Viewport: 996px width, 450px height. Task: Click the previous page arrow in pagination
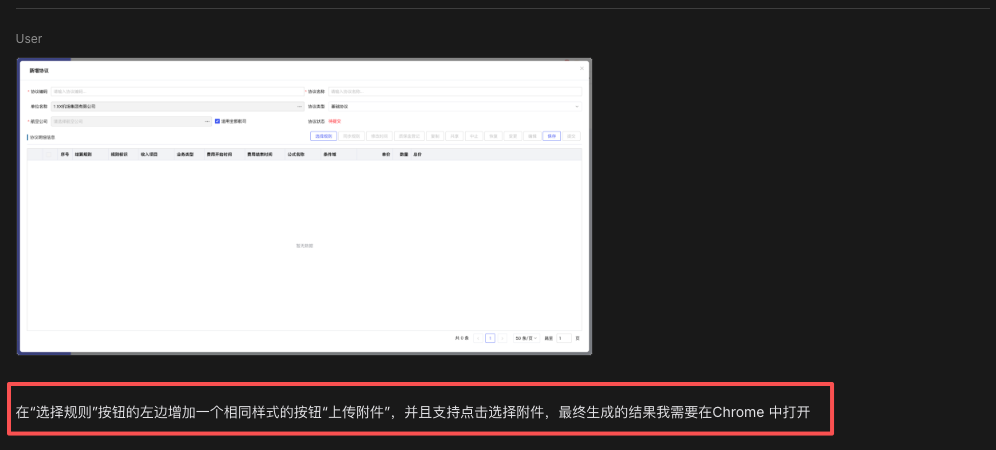pyautogui.click(x=478, y=338)
